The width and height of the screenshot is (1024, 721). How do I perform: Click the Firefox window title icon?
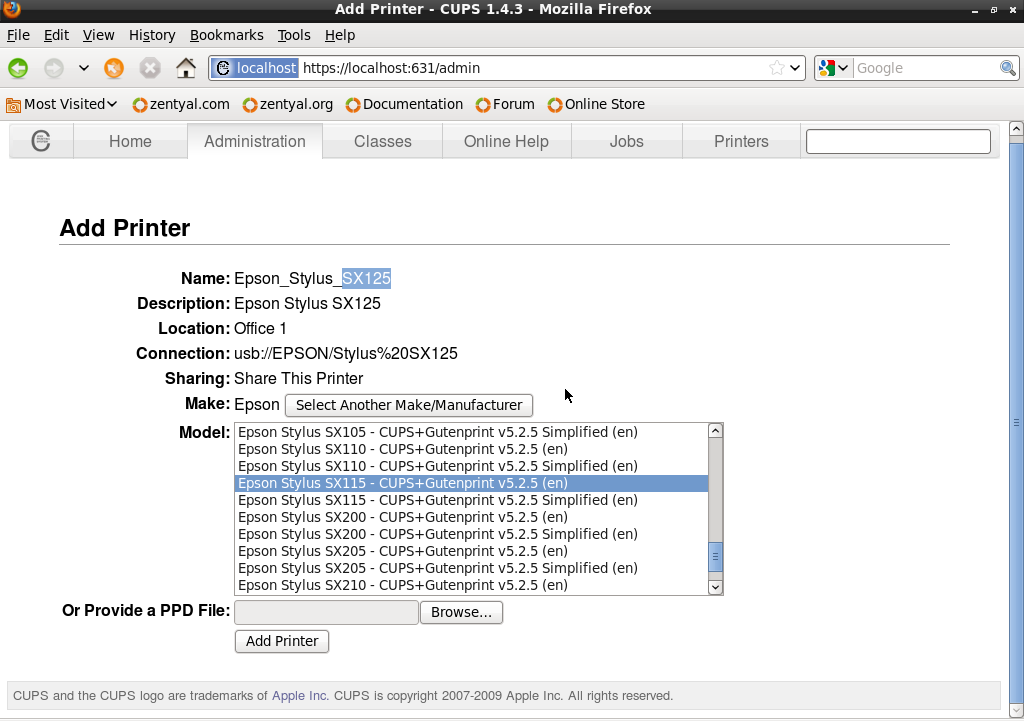(11, 8)
